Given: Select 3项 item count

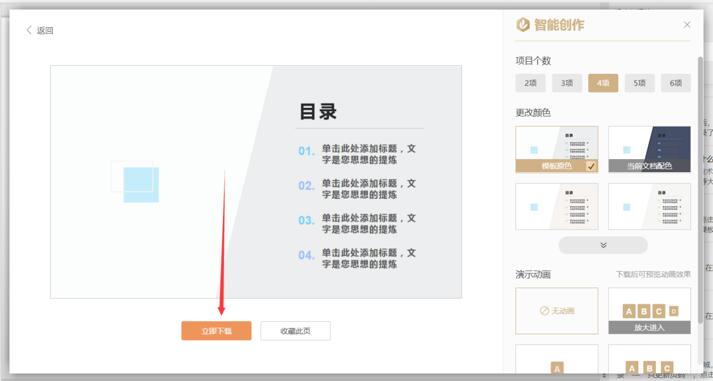Looking at the screenshot, I should coord(567,83).
